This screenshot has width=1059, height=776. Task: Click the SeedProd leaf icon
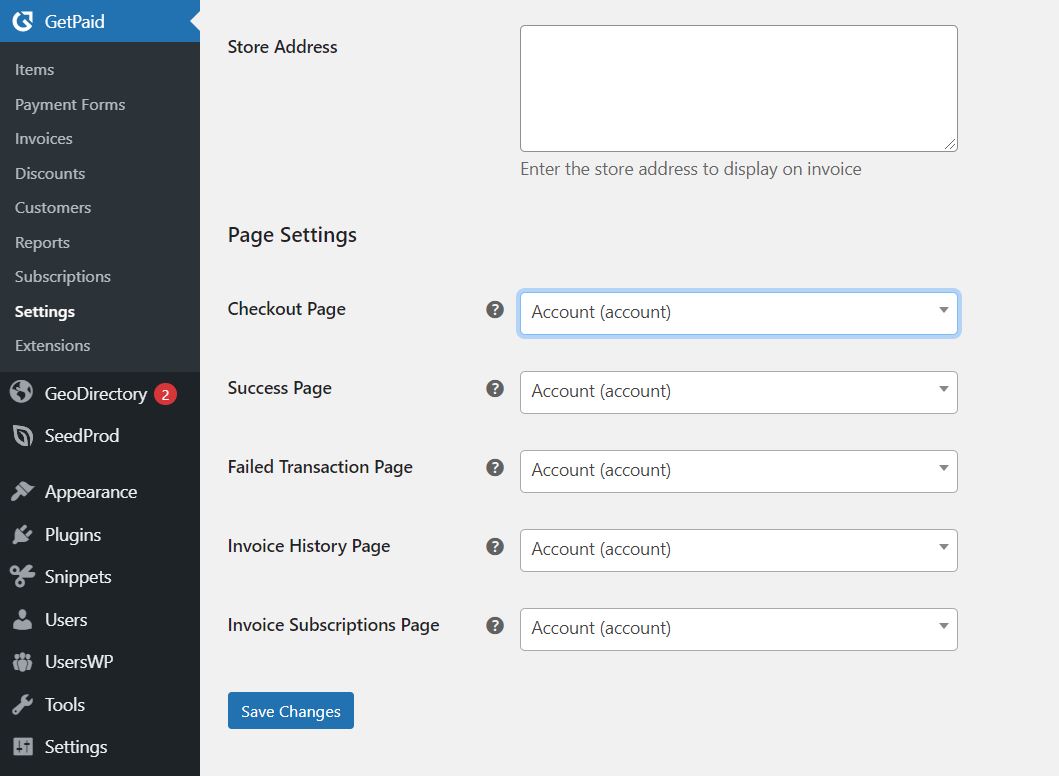pos(22,435)
